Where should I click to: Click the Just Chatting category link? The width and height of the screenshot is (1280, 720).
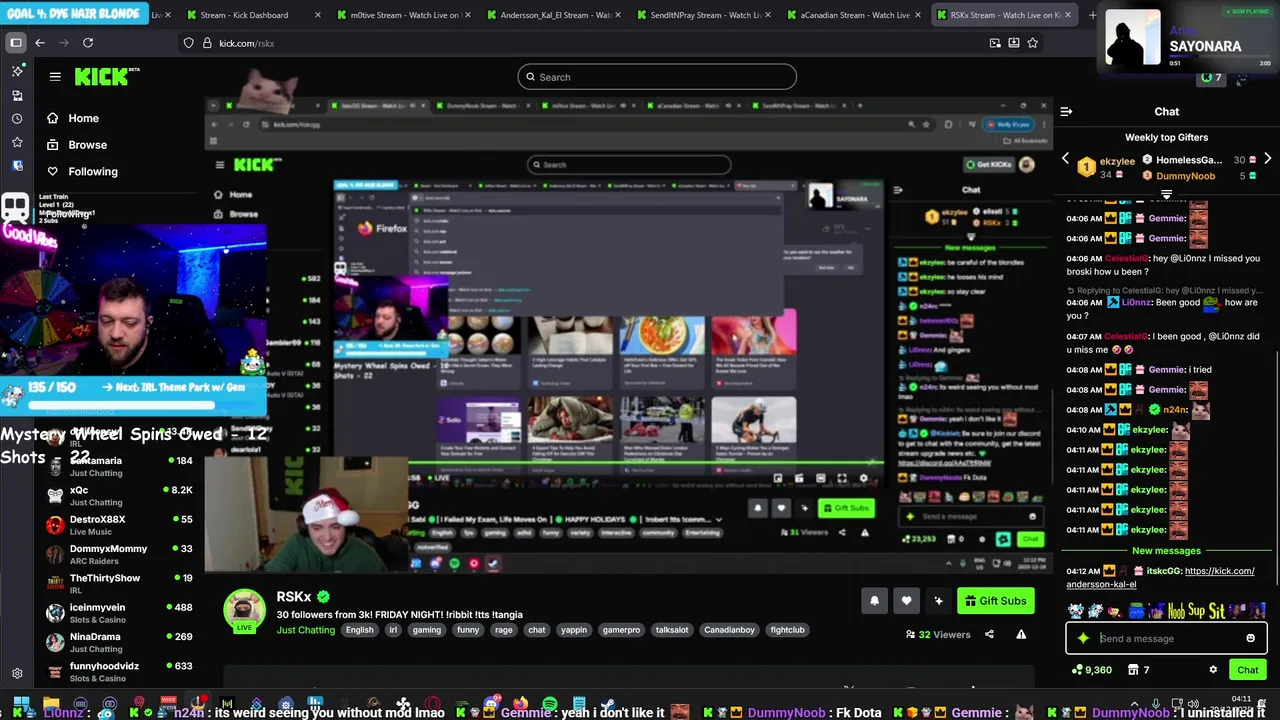tap(306, 630)
